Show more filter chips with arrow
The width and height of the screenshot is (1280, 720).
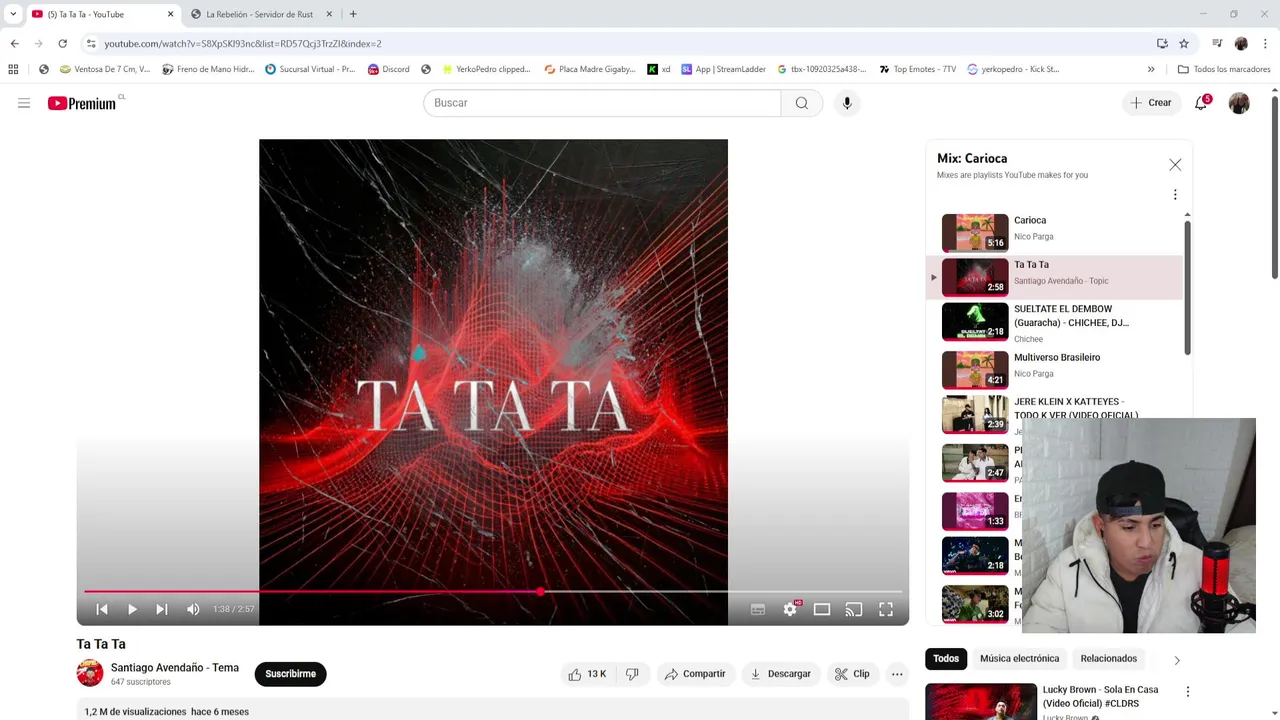[x=1177, y=660]
